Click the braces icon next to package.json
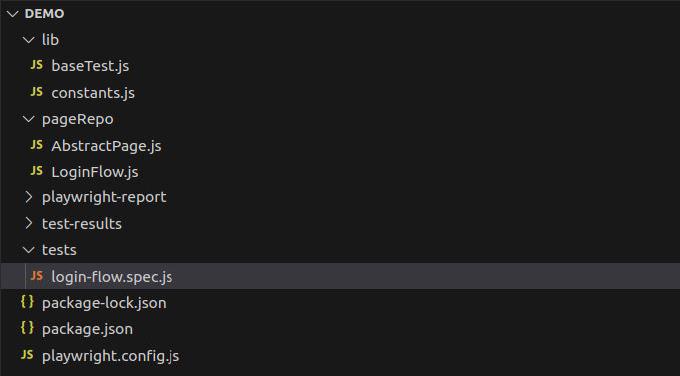 click(x=27, y=328)
